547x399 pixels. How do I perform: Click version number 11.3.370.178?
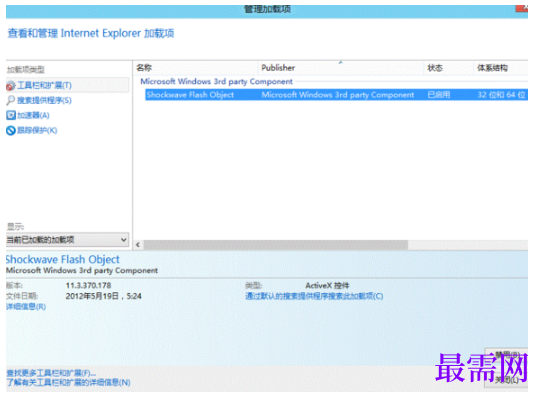click(89, 286)
